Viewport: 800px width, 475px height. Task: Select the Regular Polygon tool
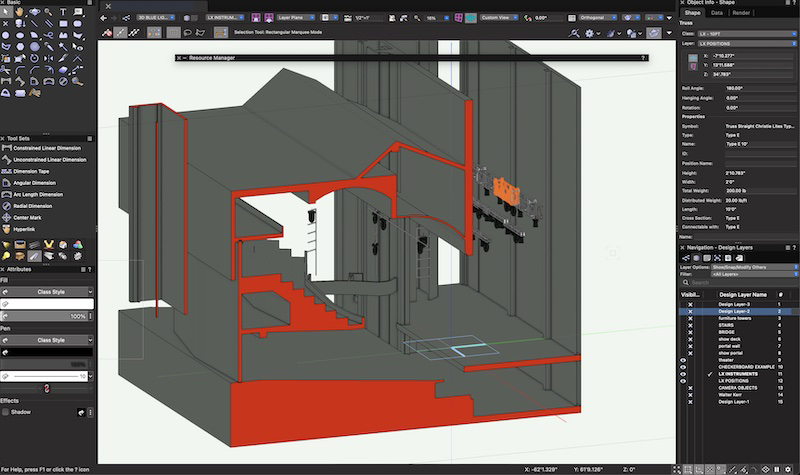coord(20,46)
